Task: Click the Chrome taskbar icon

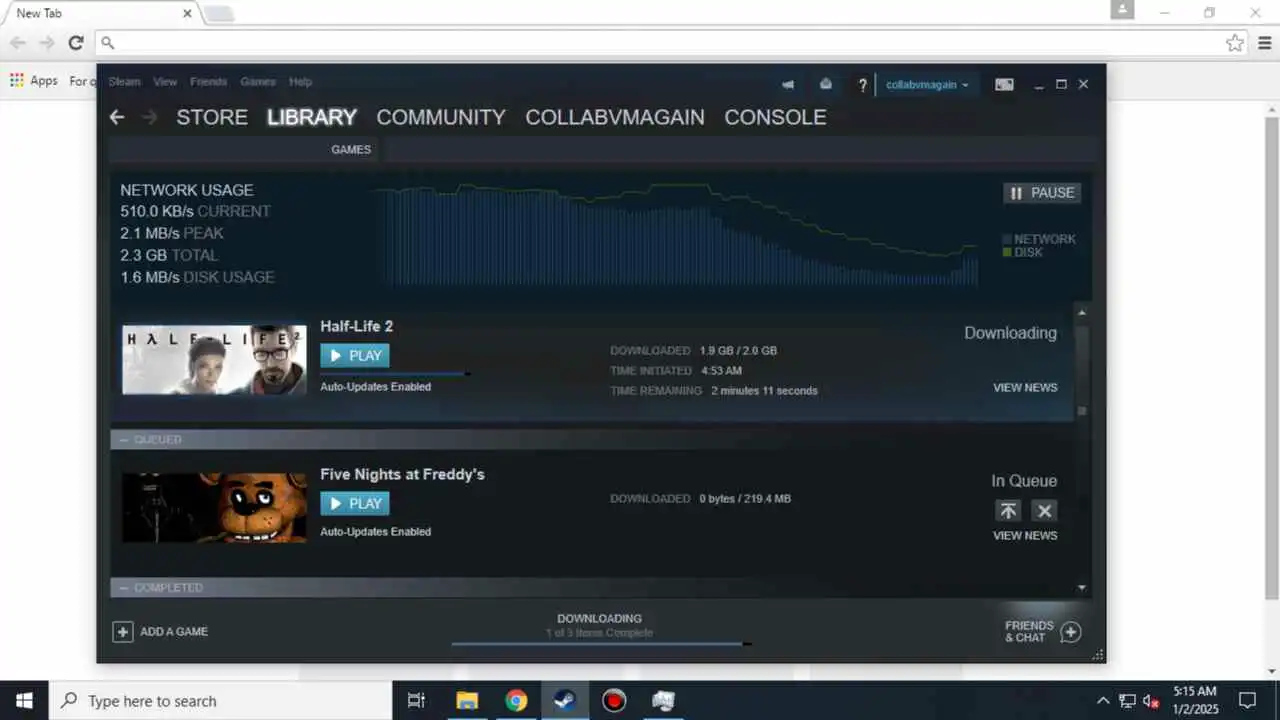Action: pyautogui.click(x=516, y=700)
